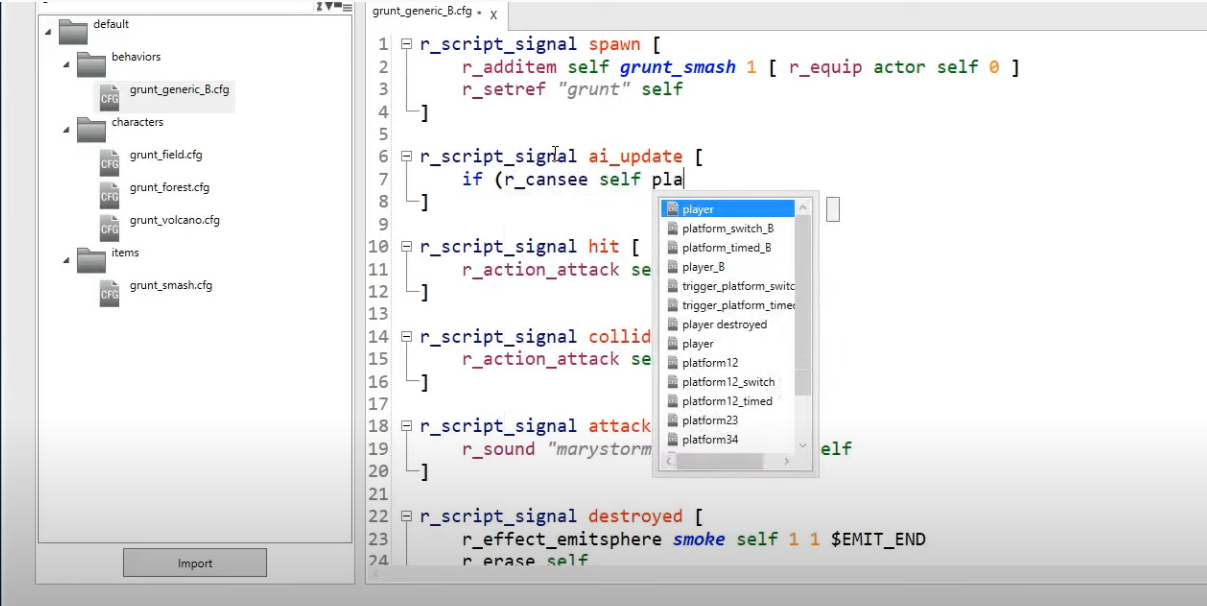Image resolution: width=1207 pixels, height=606 pixels.
Task: Fold the destroyed block on line 22
Action: tap(406, 517)
